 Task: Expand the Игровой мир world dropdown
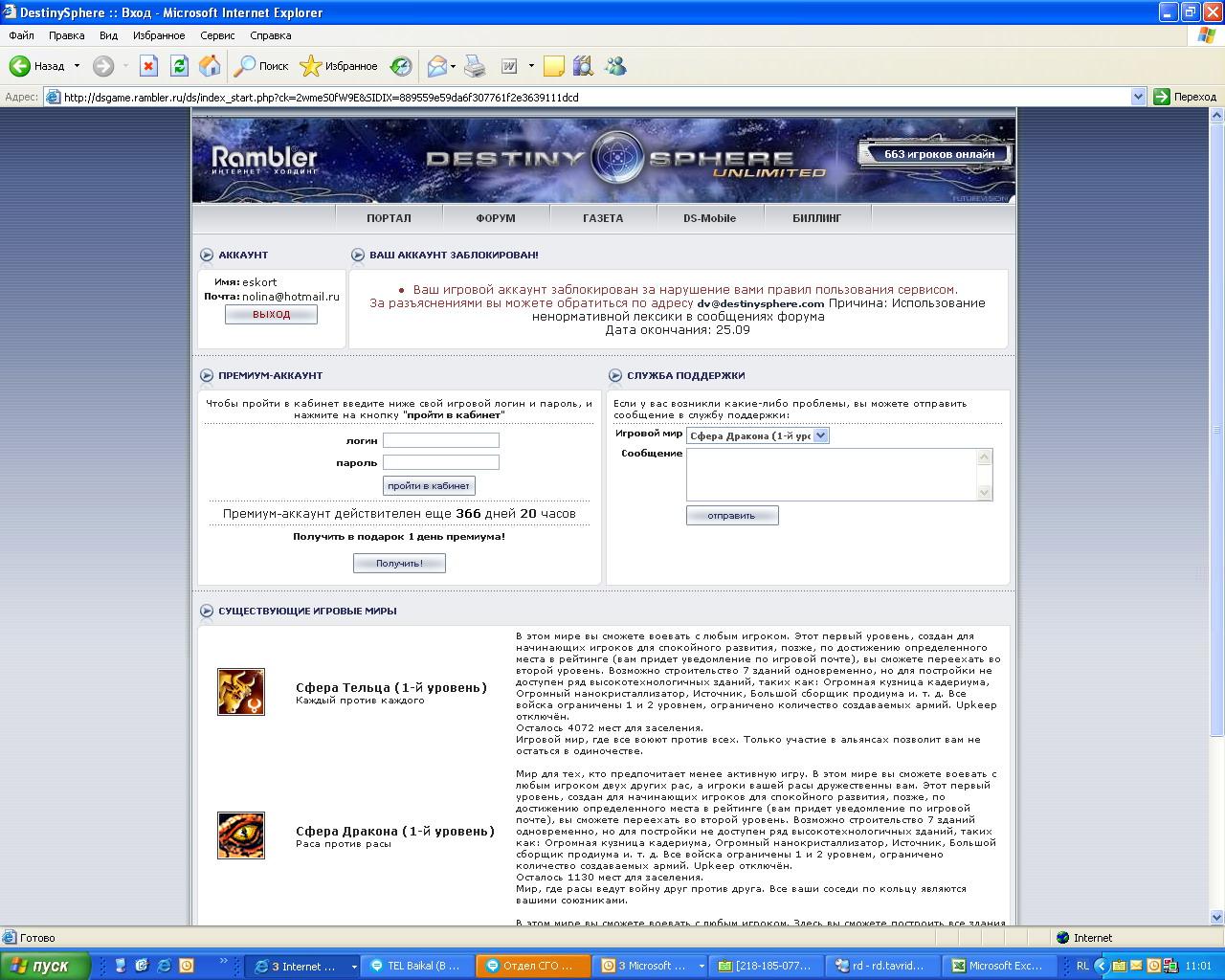tap(758, 435)
